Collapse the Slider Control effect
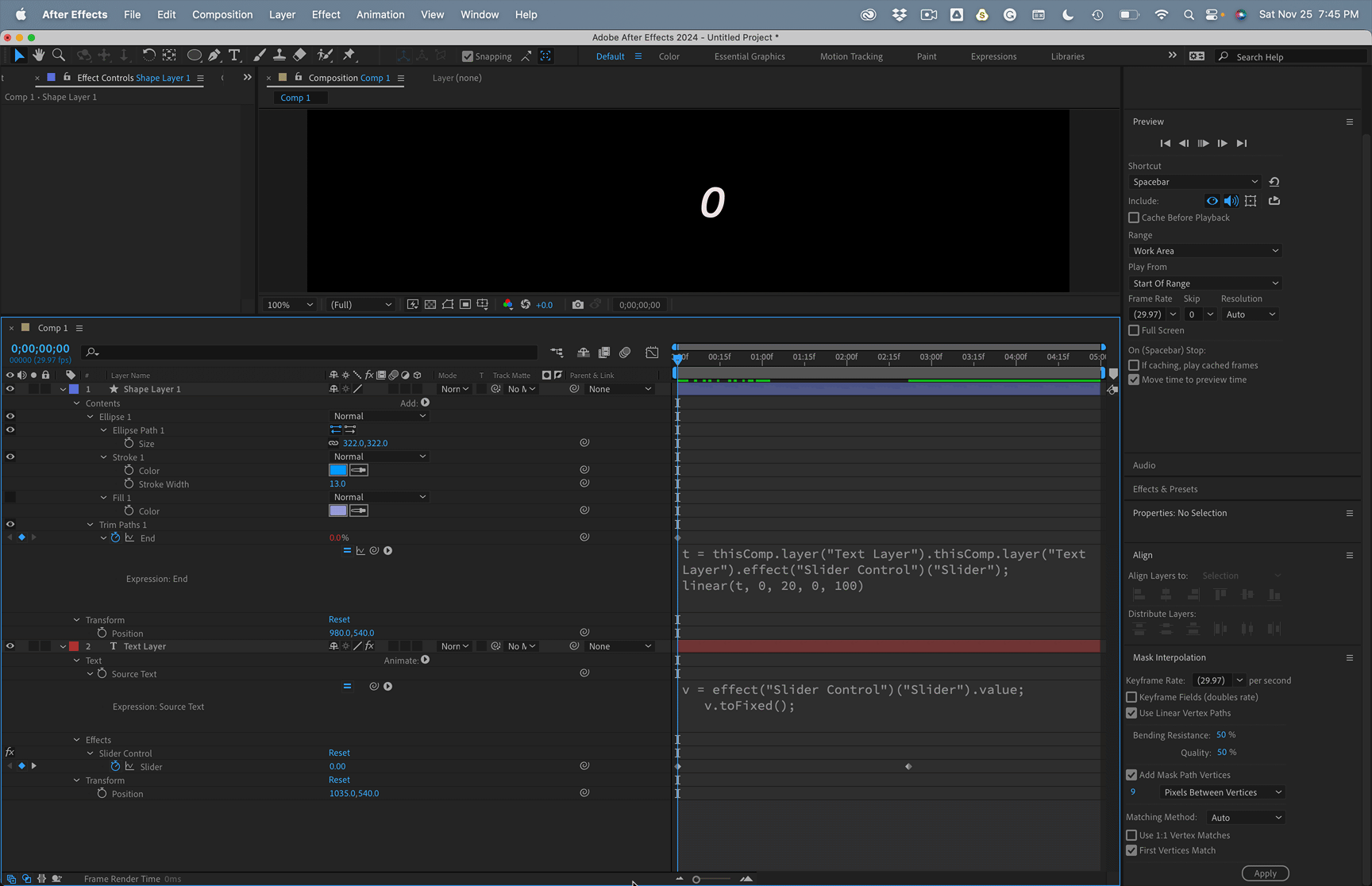The height and width of the screenshot is (886, 1372). coord(90,753)
